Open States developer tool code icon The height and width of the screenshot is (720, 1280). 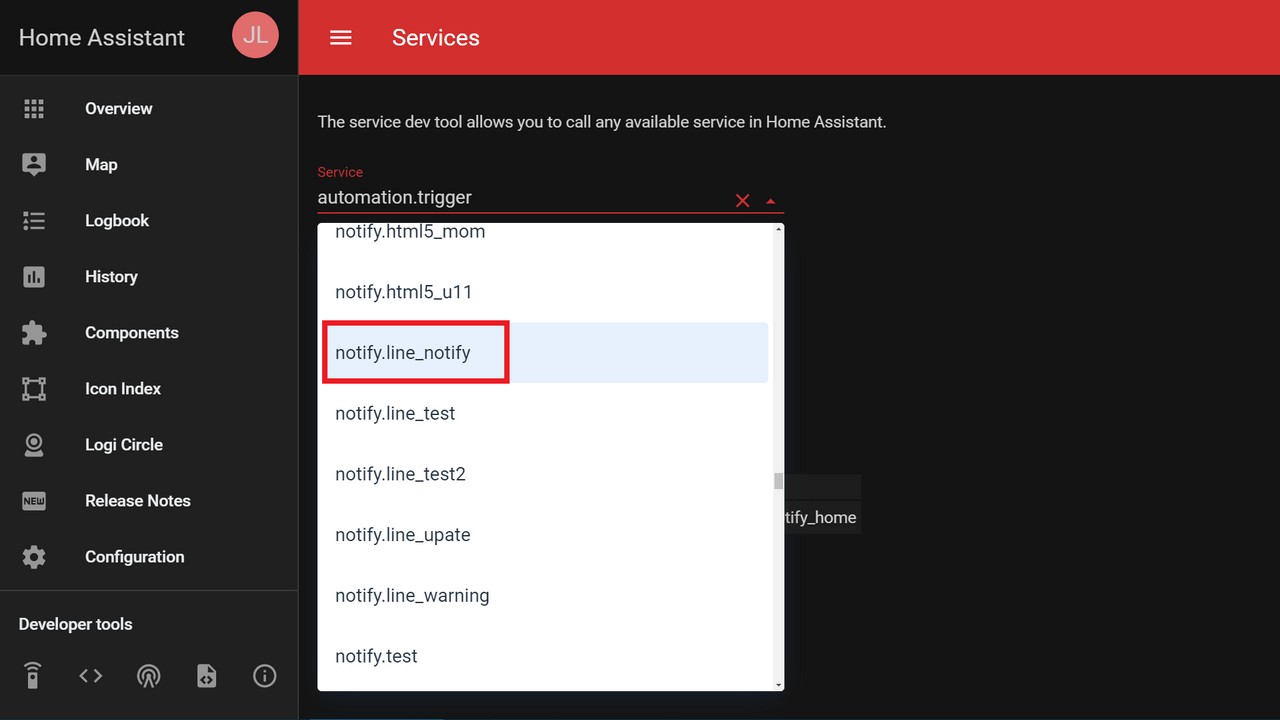[x=91, y=676]
